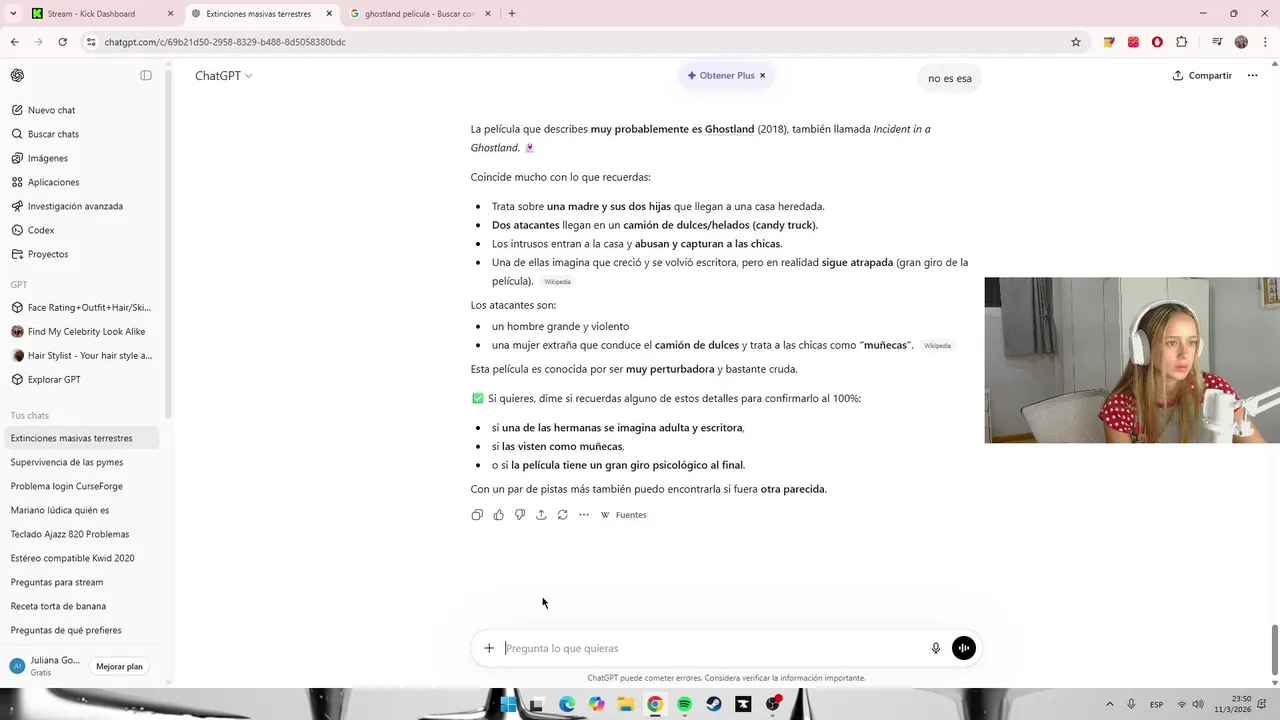
Task: Click Wikipedia citation after película
Action: coord(557,282)
